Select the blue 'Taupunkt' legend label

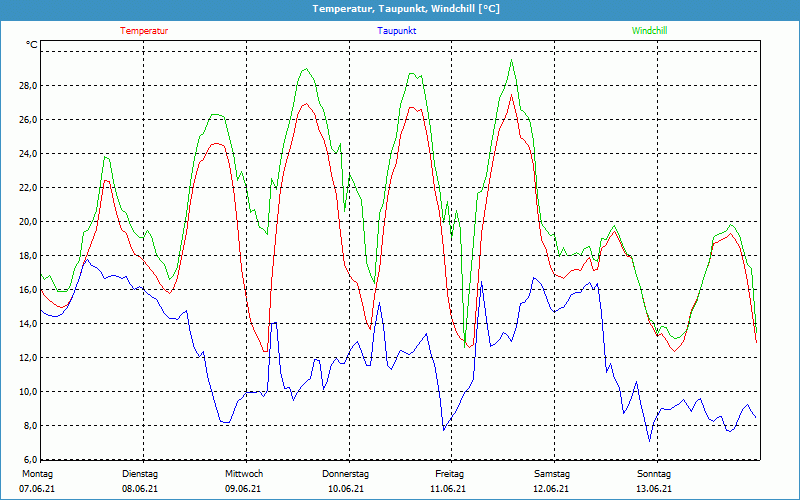point(396,31)
